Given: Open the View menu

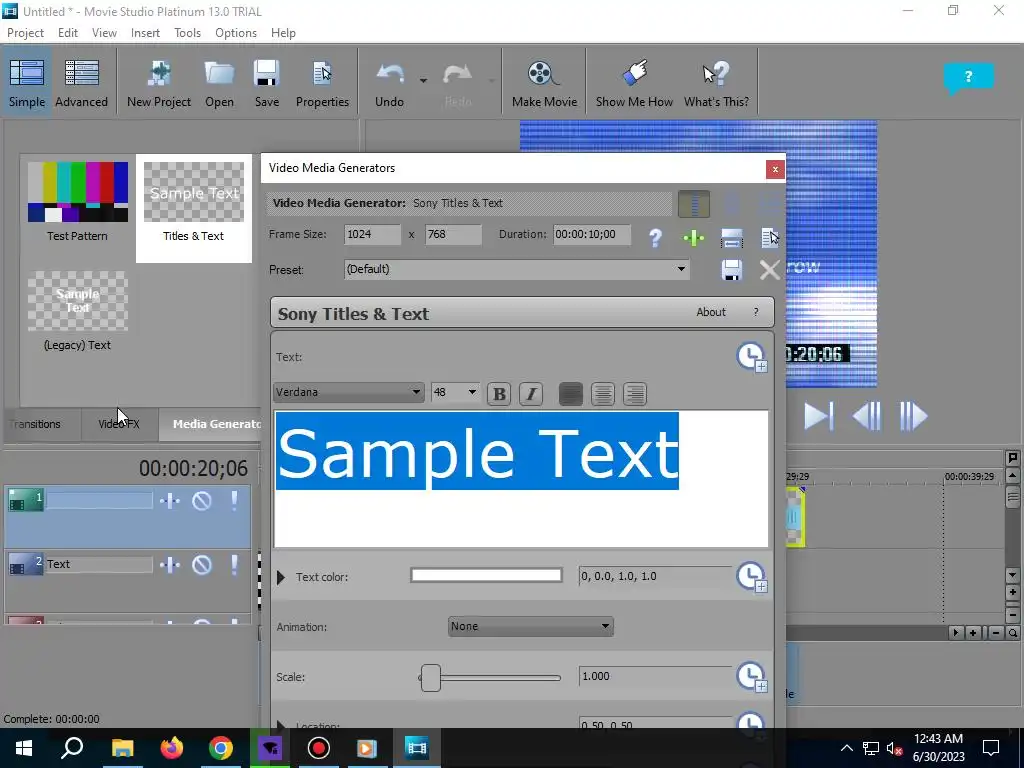Looking at the screenshot, I should tap(104, 33).
